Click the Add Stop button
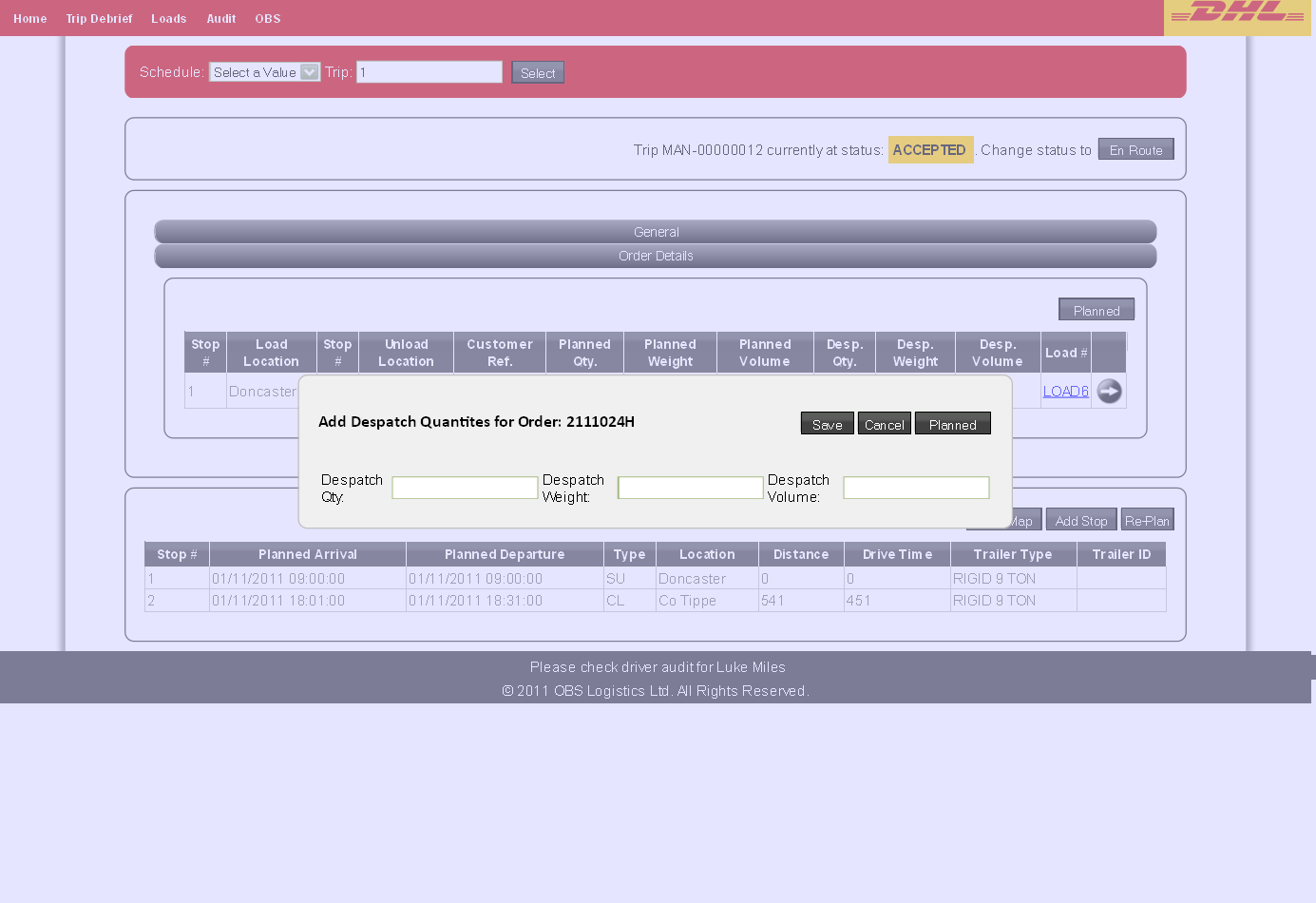 (x=1081, y=520)
